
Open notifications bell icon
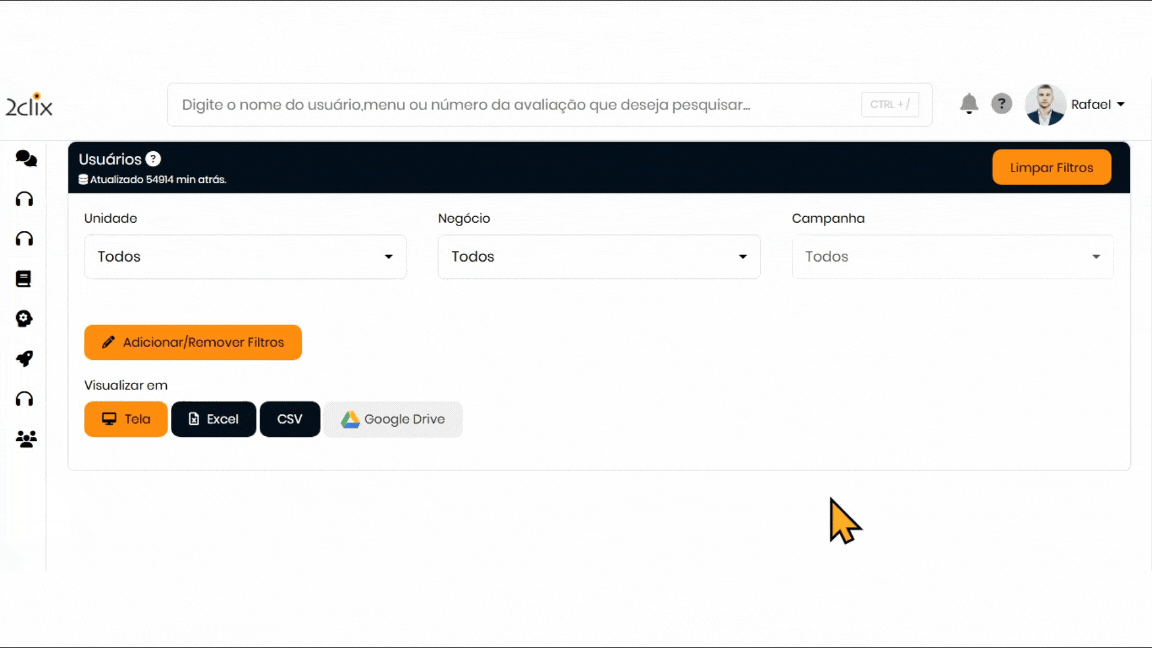click(x=968, y=104)
